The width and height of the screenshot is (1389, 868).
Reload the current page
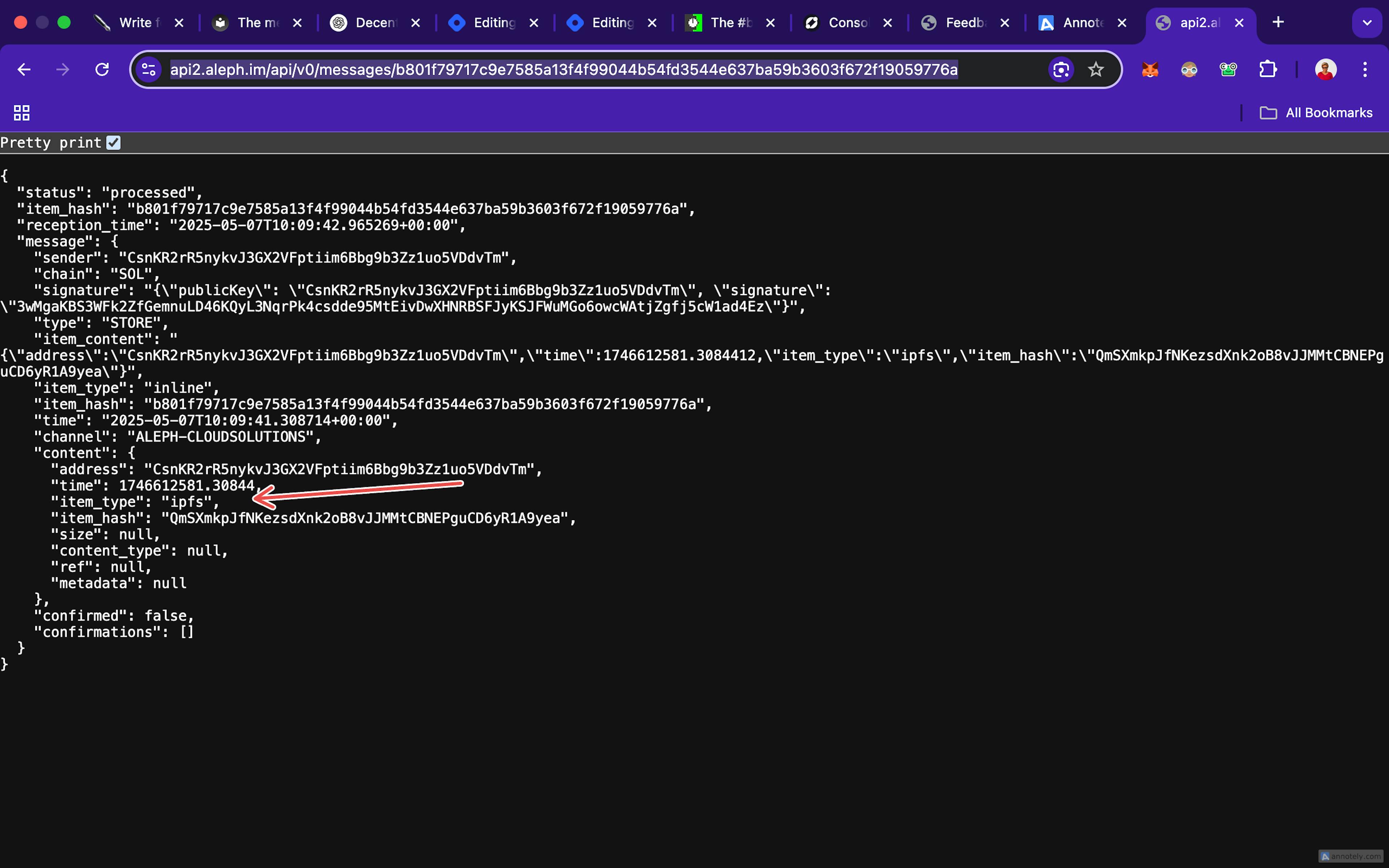[x=102, y=69]
